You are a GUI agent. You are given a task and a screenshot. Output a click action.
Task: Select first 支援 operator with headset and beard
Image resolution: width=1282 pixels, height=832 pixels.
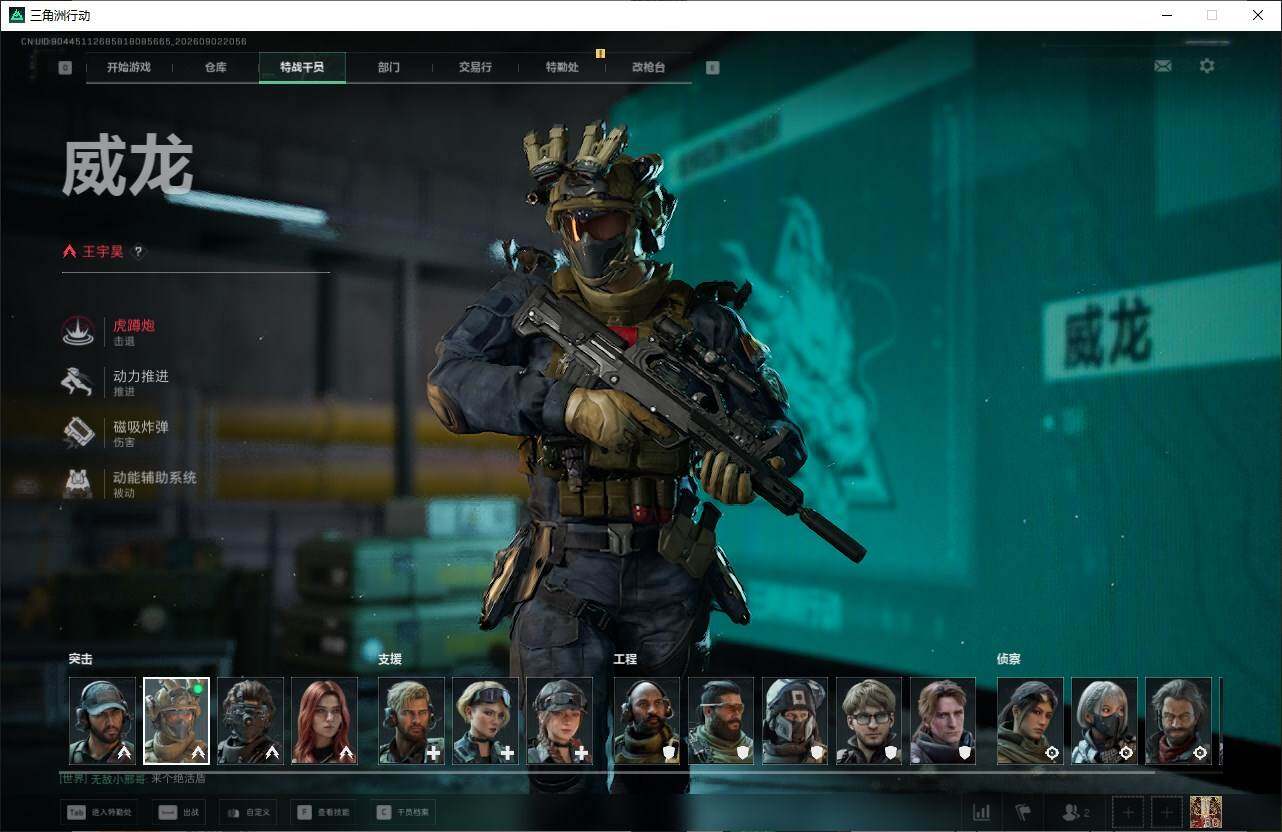pyautogui.click(x=411, y=721)
